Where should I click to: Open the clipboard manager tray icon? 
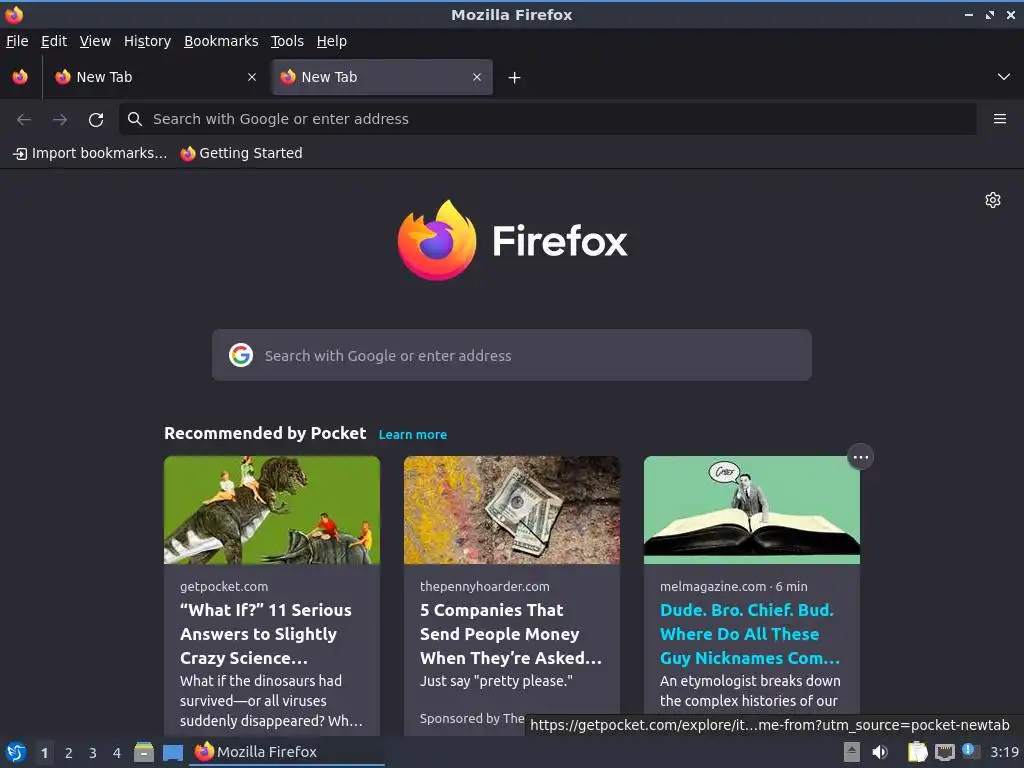coord(917,752)
